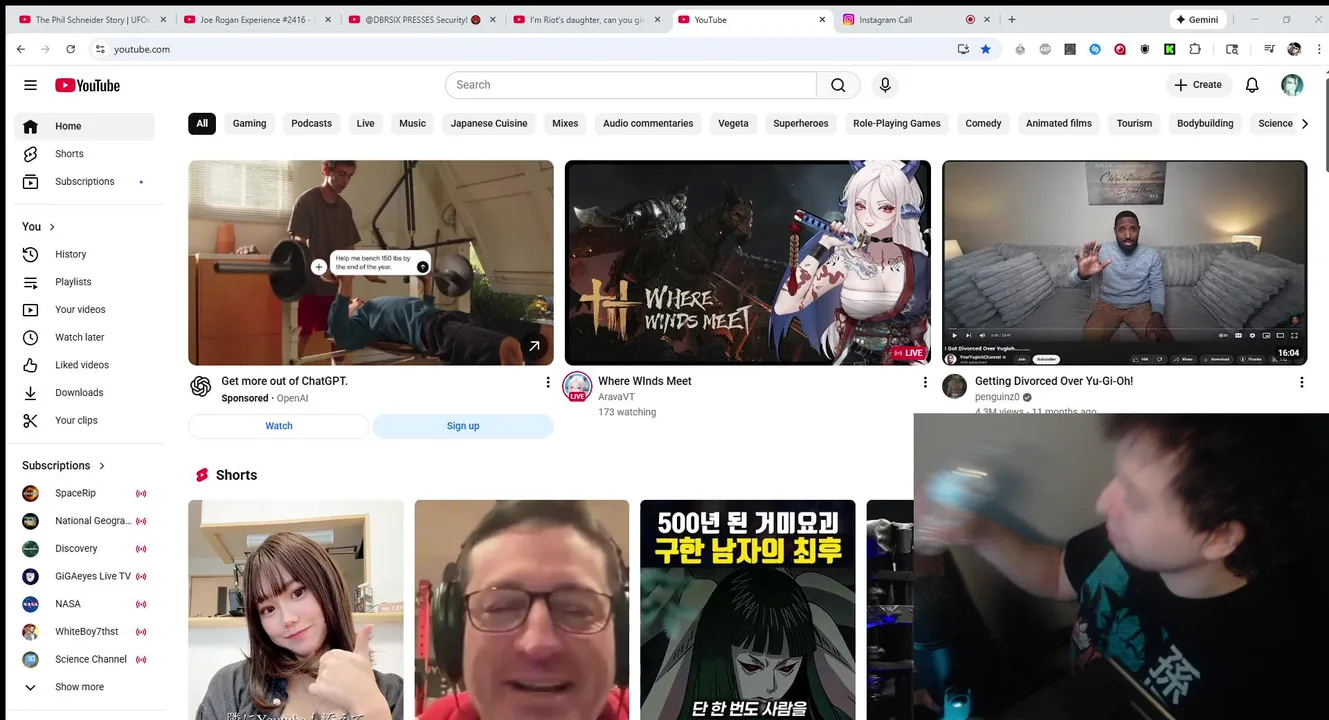The width and height of the screenshot is (1329, 720).
Task: Click Sign up on the ChatGPT ad
Action: pos(463,426)
